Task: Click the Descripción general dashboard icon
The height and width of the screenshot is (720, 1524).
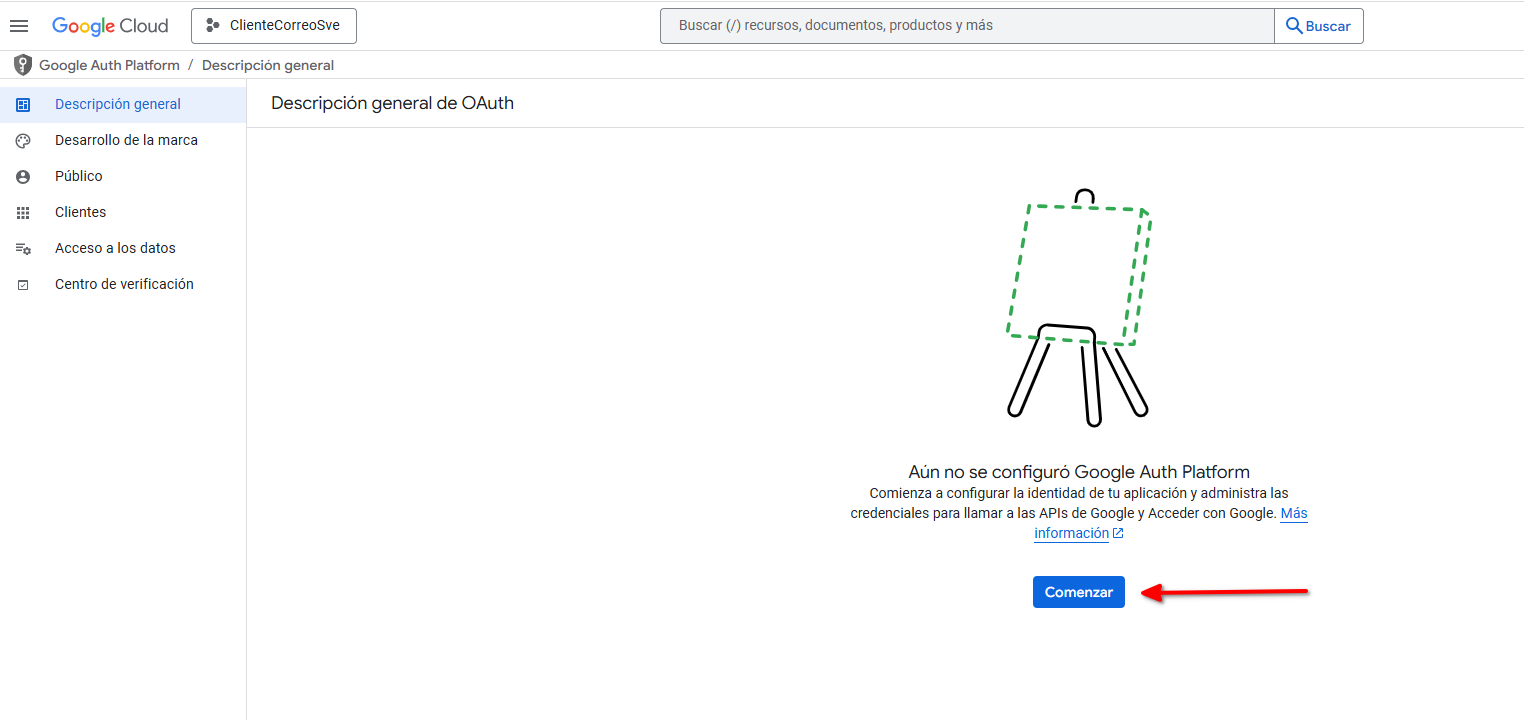Action: 23,105
